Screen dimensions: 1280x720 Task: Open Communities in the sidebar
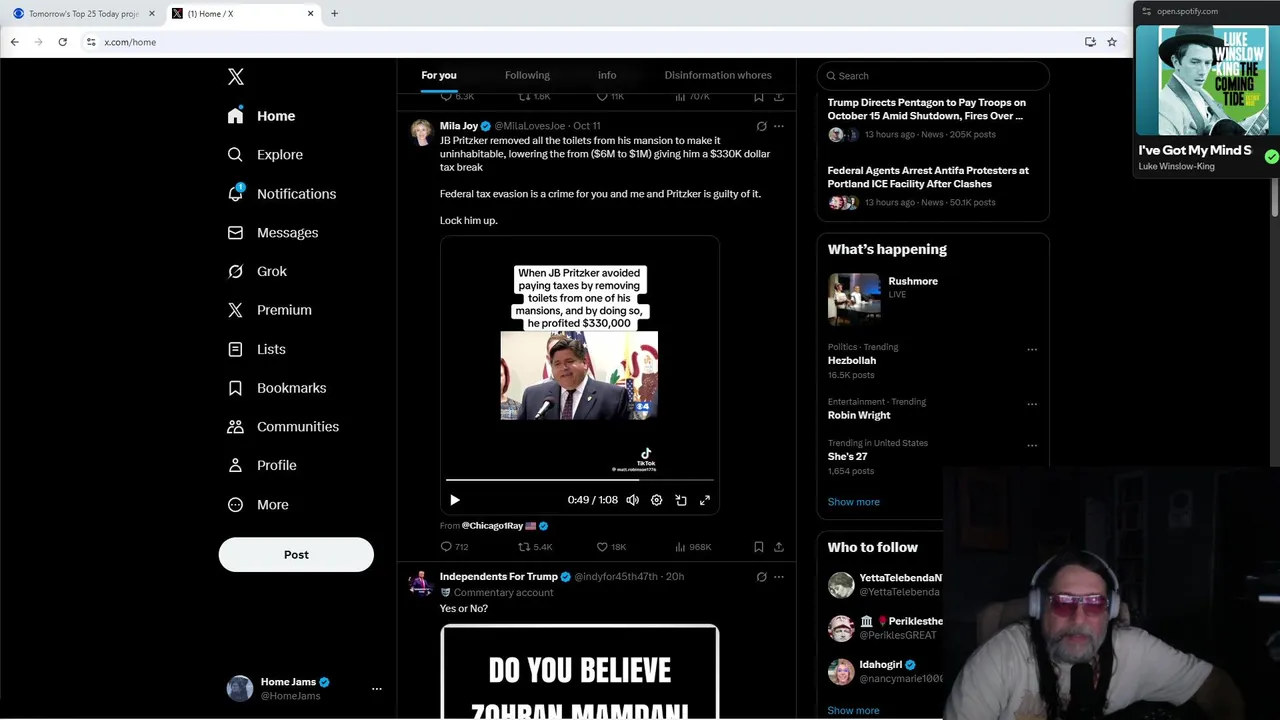point(283,427)
